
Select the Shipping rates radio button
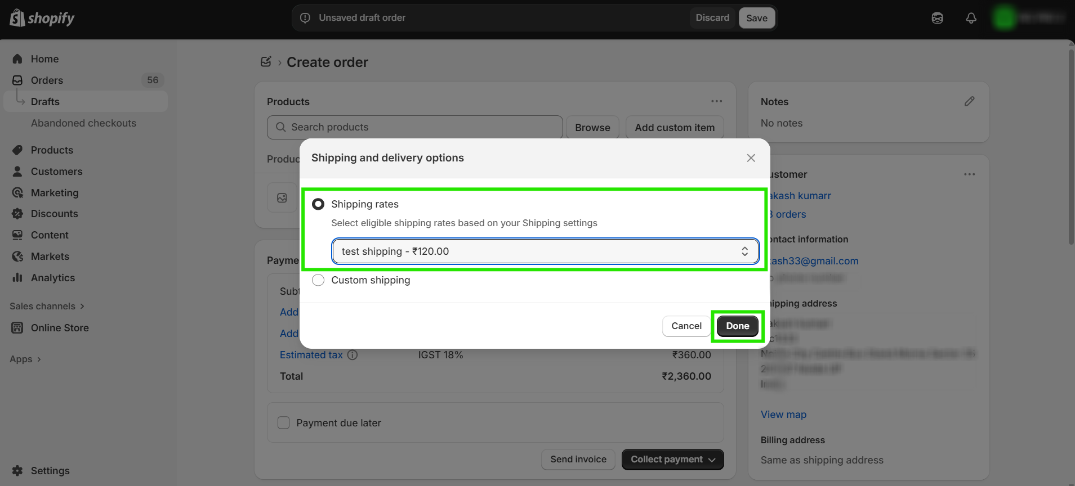pyautogui.click(x=318, y=204)
